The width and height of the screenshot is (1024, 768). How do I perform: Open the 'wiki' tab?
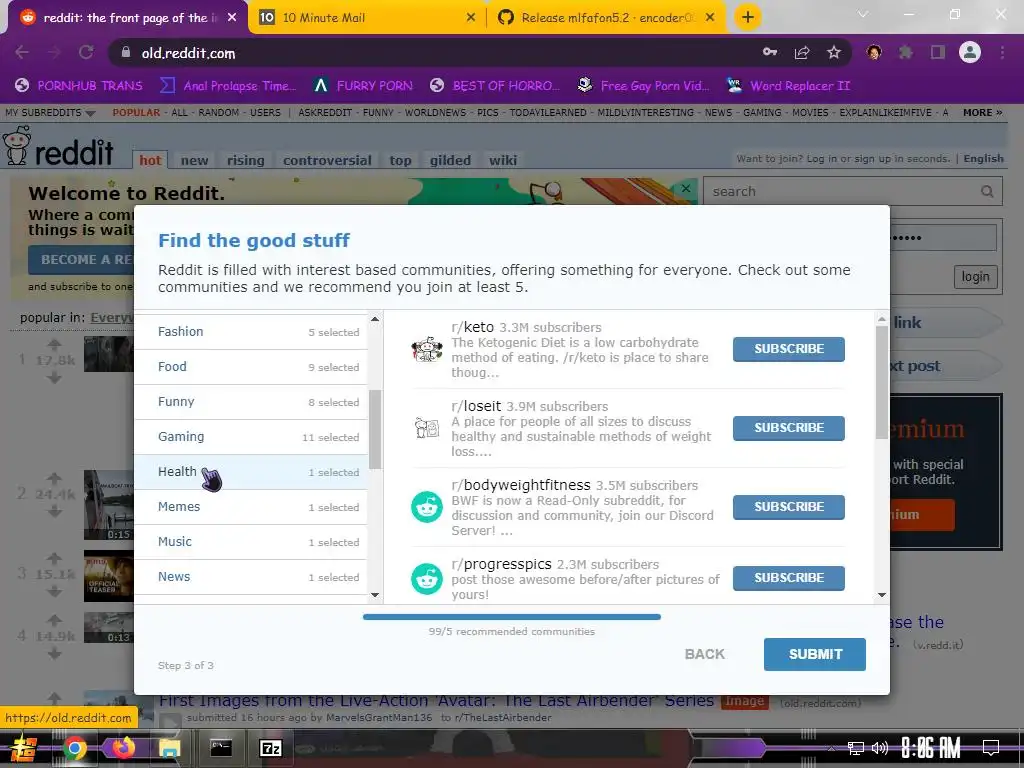tap(503, 160)
